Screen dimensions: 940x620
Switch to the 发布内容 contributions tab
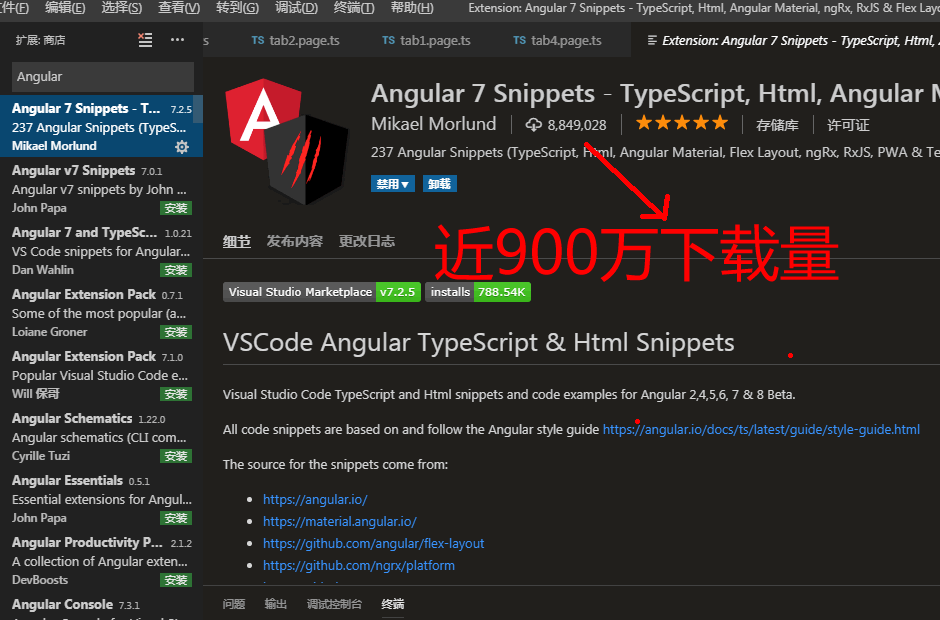click(294, 242)
